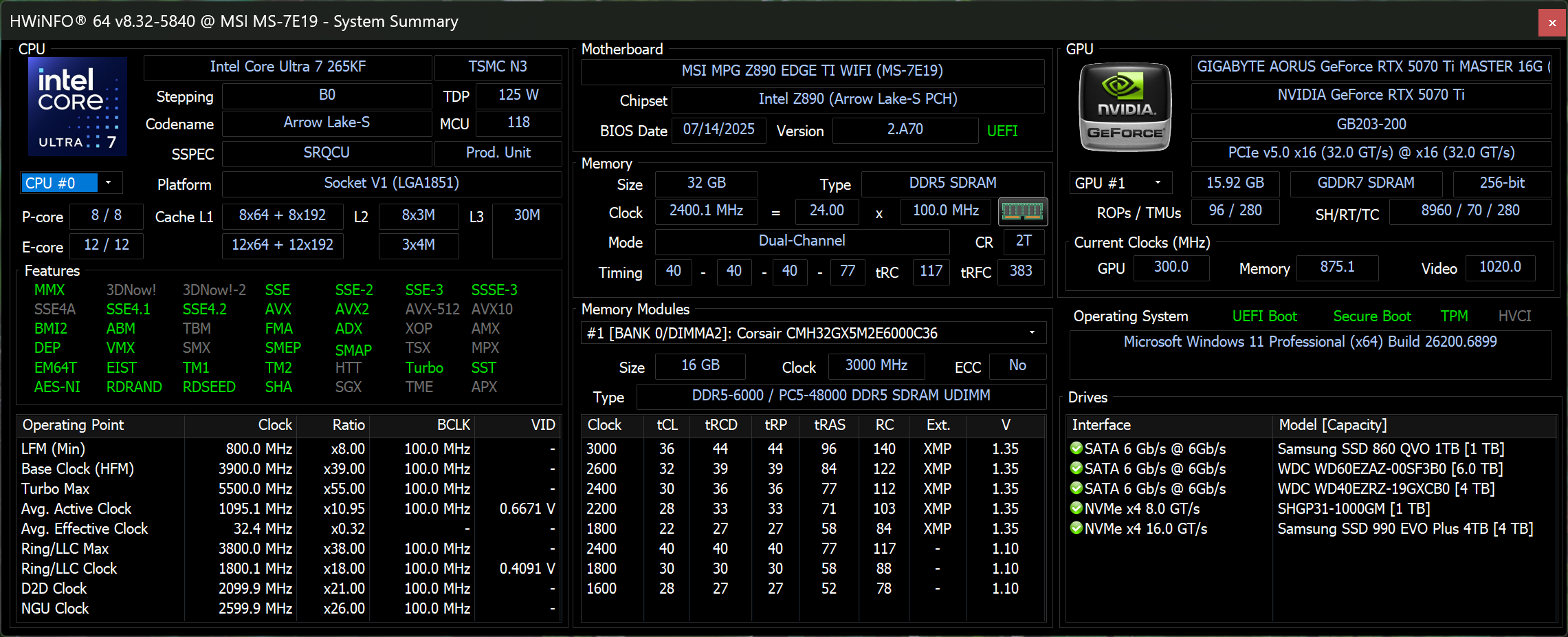Select the Microsoft Windows 11 Professional build text
This screenshot has width=1568, height=637.
tap(1310, 342)
